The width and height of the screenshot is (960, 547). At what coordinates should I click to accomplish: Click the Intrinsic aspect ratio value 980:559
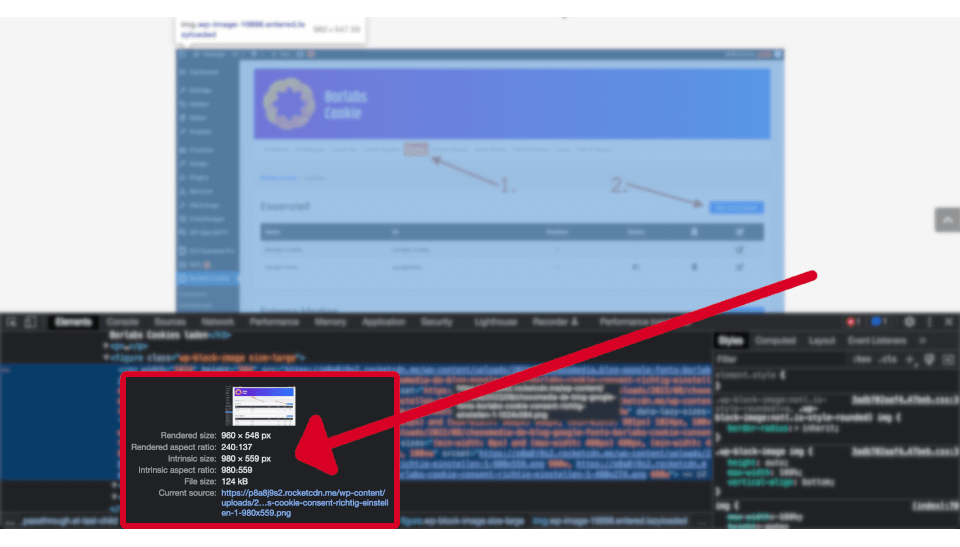[x=237, y=470]
